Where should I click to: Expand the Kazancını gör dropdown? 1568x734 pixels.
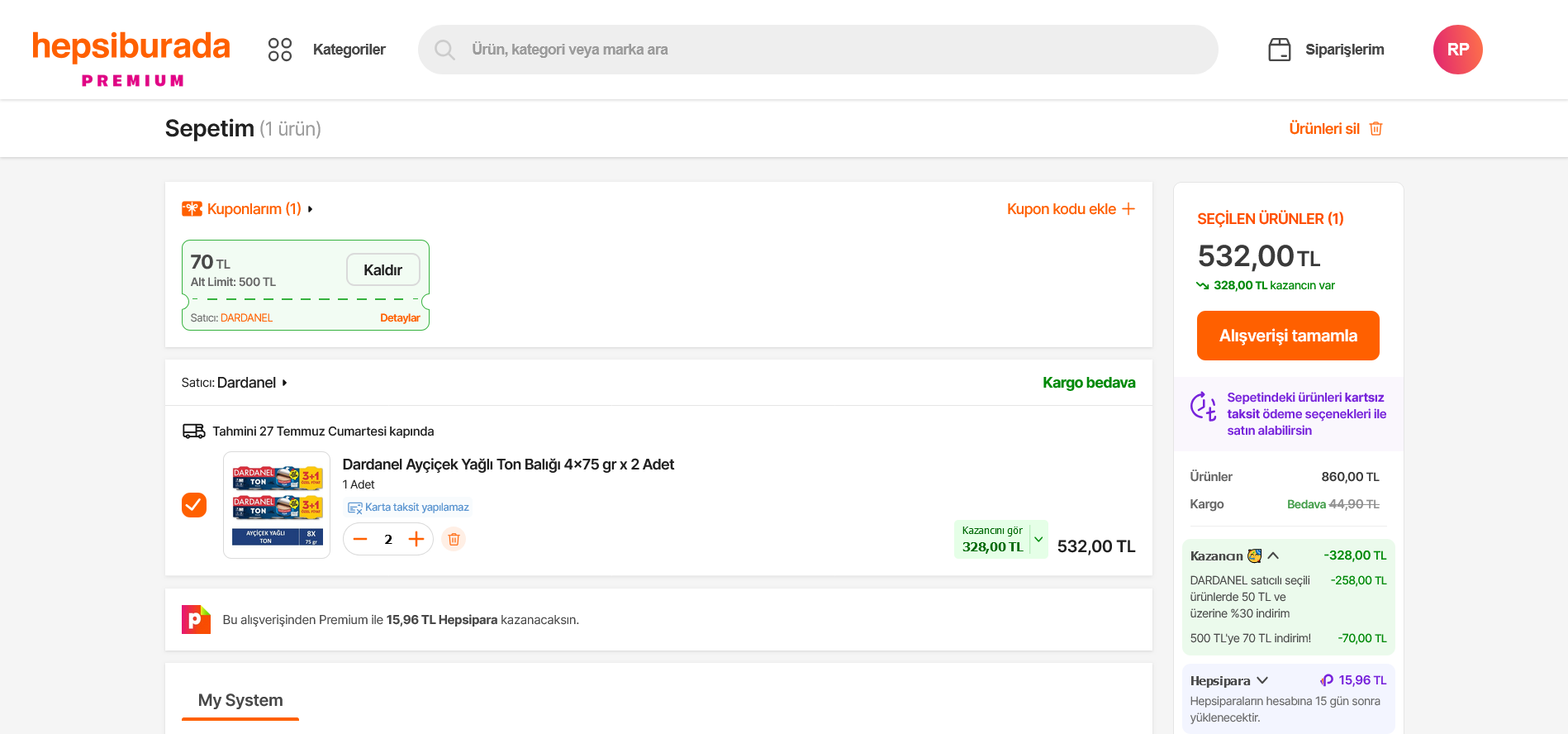tap(1038, 539)
